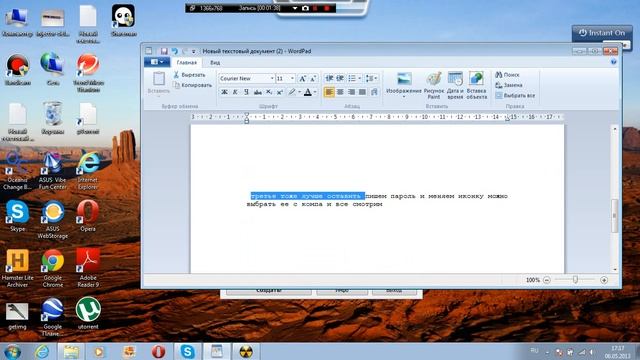Open Skype desktop shortcut
Image resolution: width=640 pixels, height=360 pixels.
pyautogui.click(x=18, y=216)
